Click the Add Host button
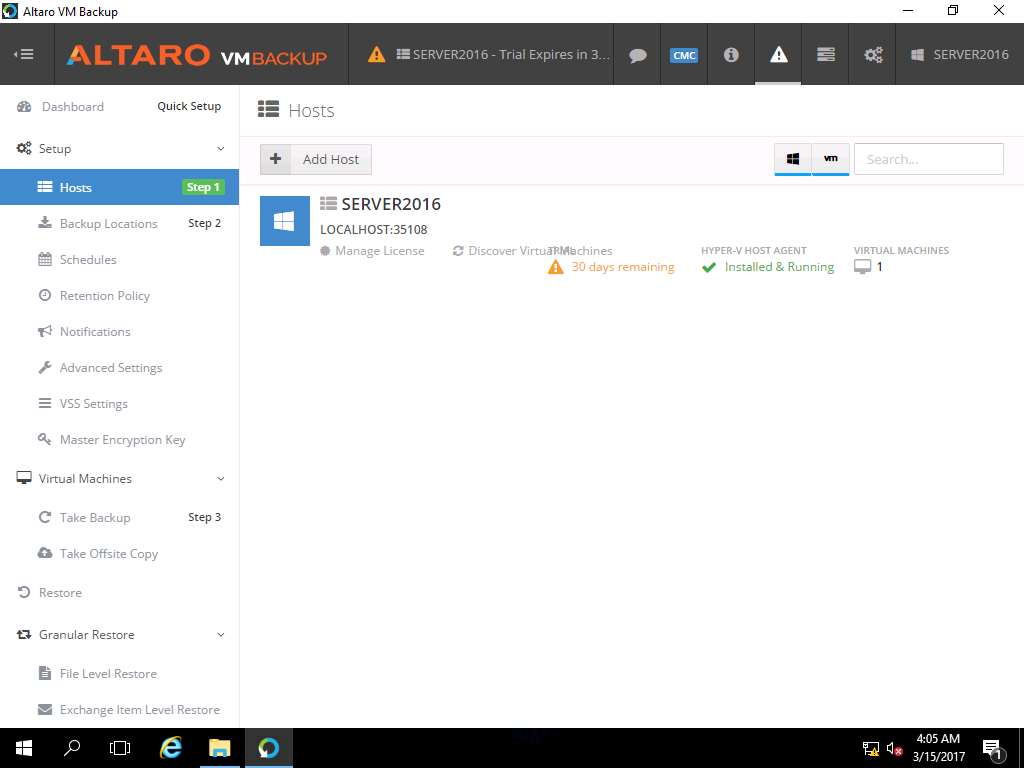1024x768 pixels. click(x=316, y=159)
